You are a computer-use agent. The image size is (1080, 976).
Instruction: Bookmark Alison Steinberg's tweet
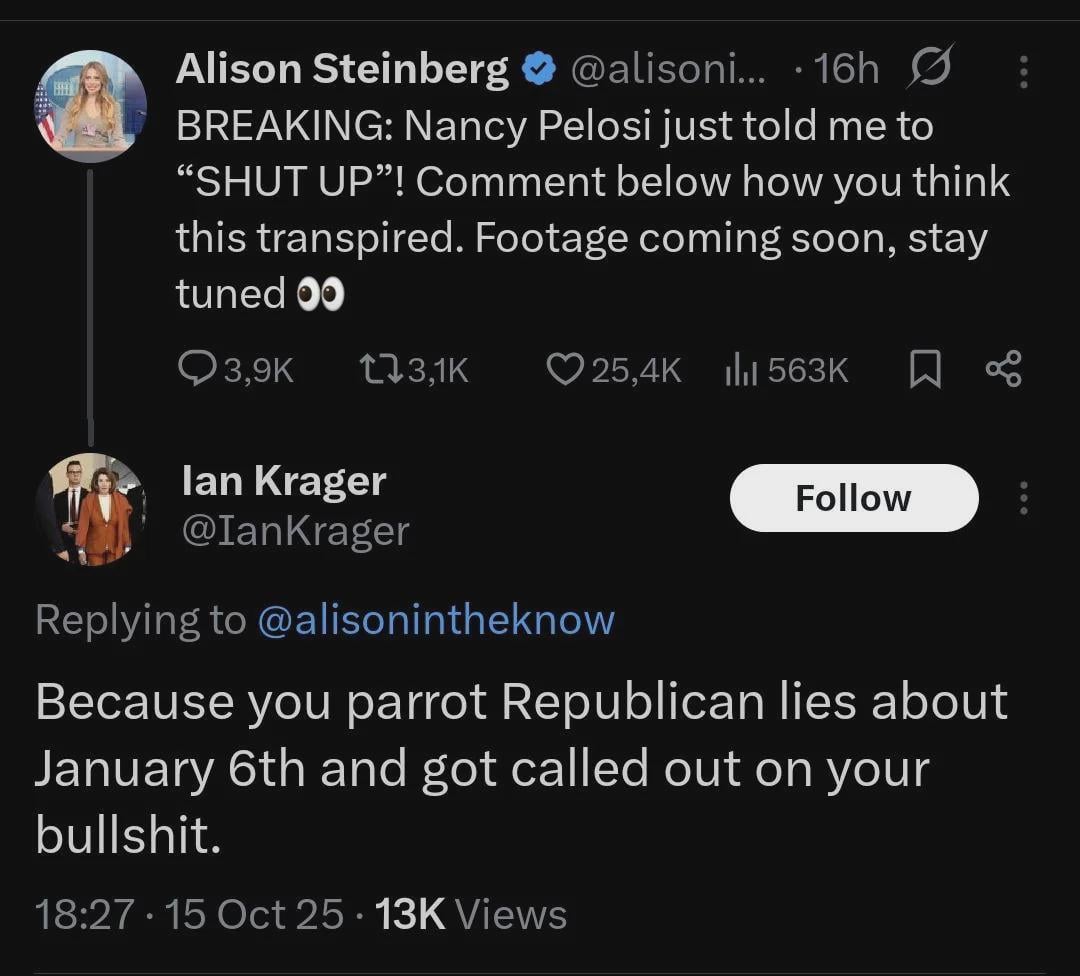pyautogui.click(x=925, y=371)
